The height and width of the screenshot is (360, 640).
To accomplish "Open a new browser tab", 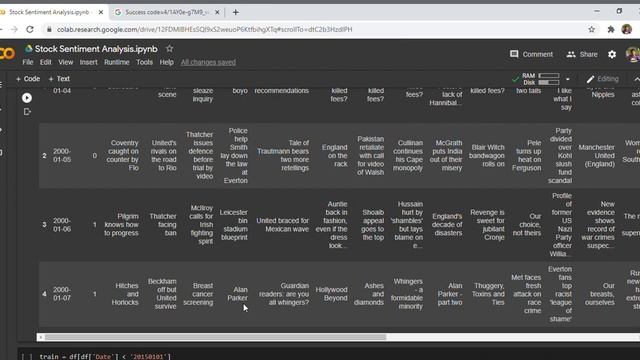I will [x=236, y=12].
